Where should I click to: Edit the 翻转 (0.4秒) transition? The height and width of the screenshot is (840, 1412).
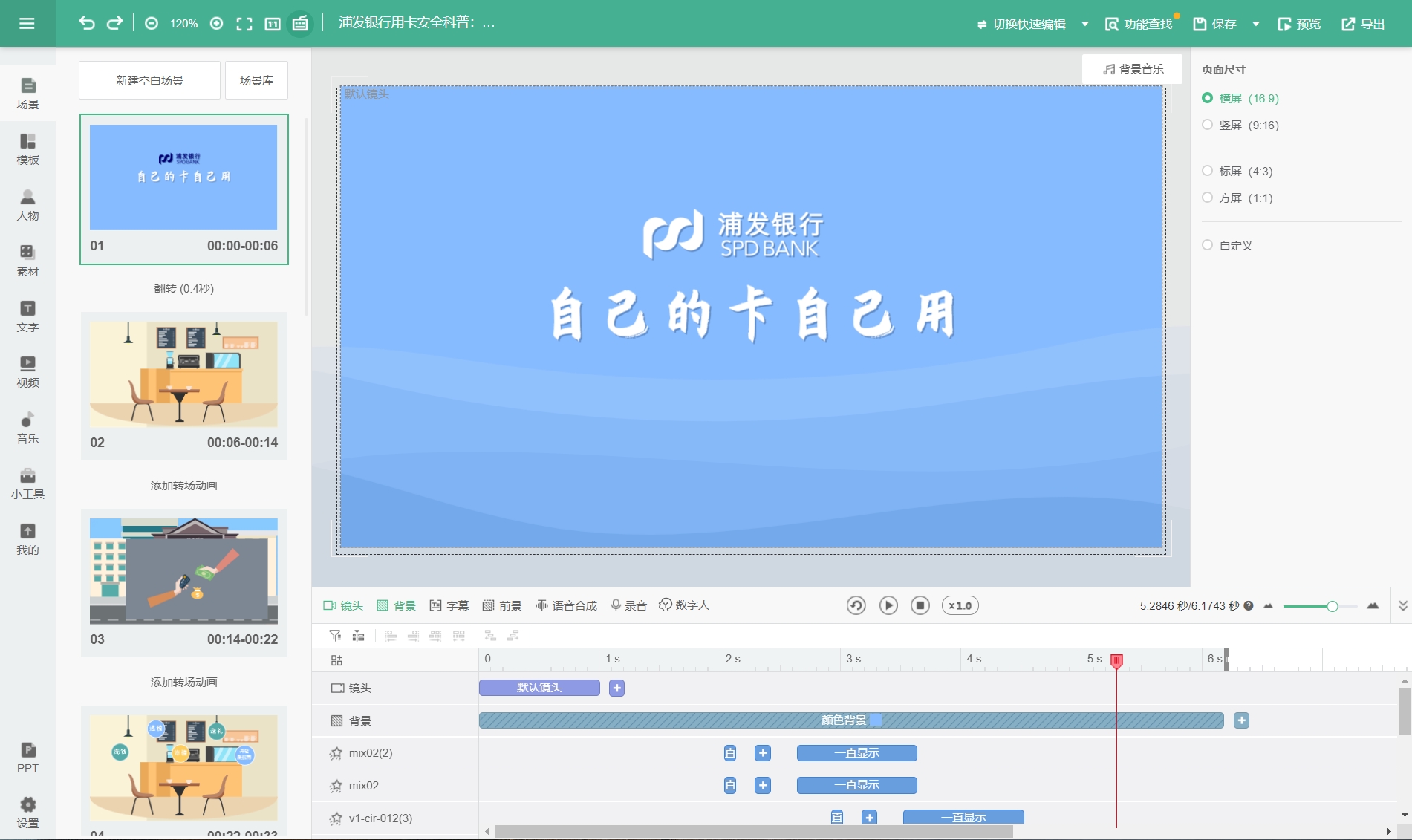point(184,288)
